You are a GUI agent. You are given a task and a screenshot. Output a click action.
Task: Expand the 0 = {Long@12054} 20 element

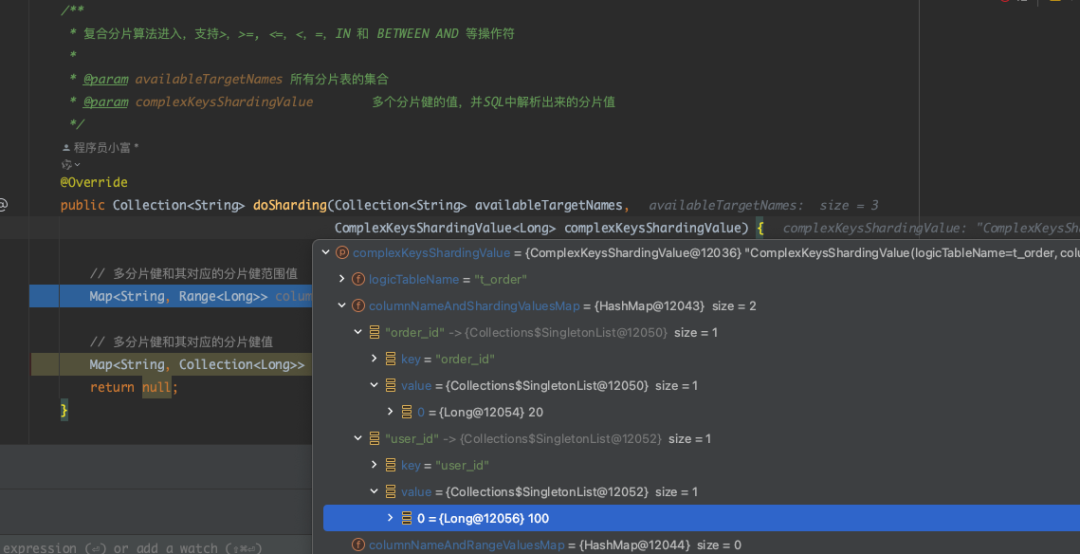pos(390,412)
